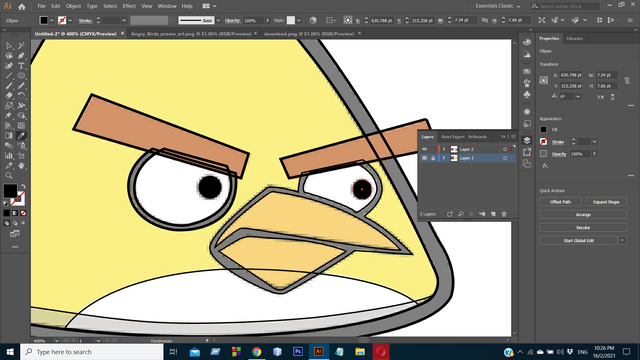Expand Opacity options arrow in Properties

click(x=594, y=154)
